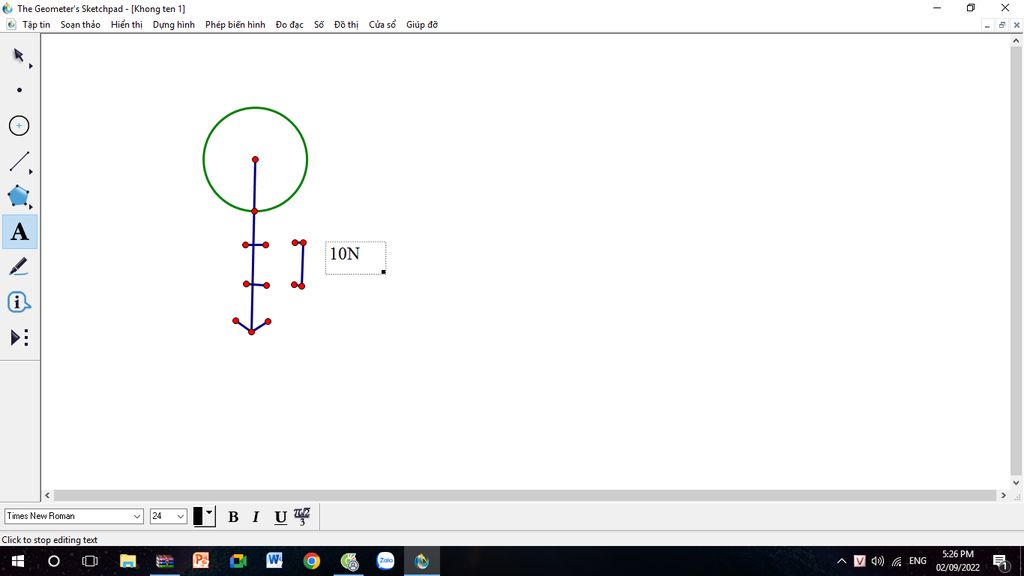Click Geometer's Sketchpad taskbar icon
Screen dimensions: 1024x576
pyautogui.click(x=422, y=561)
